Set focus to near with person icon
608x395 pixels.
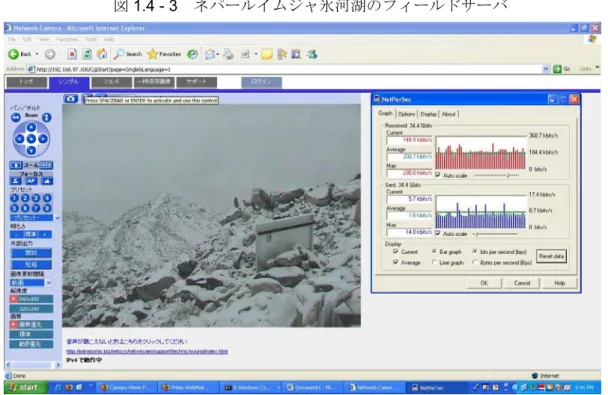16,181
